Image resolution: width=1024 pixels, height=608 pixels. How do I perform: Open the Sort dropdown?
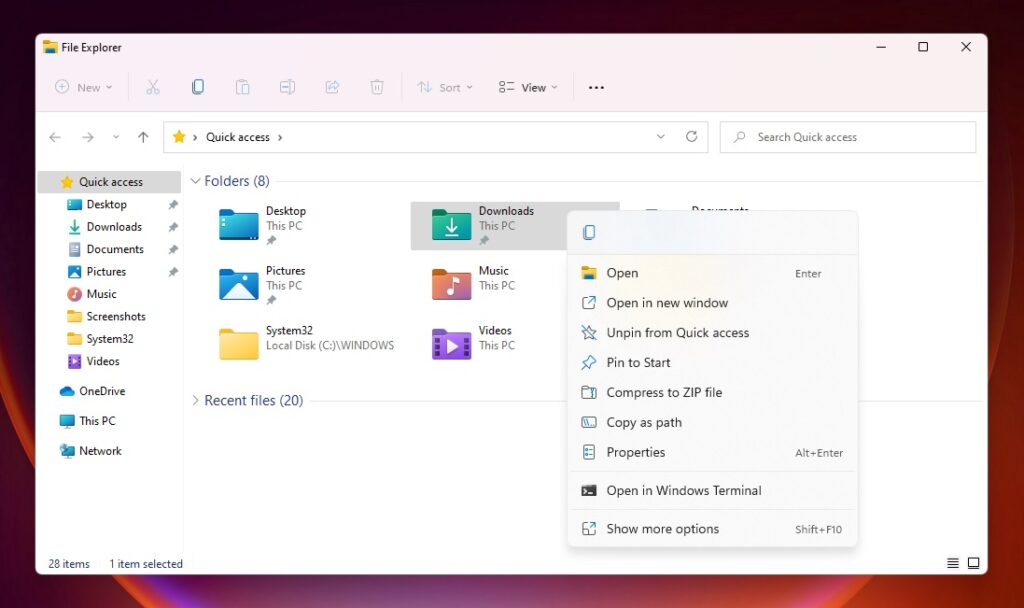coord(444,88)
